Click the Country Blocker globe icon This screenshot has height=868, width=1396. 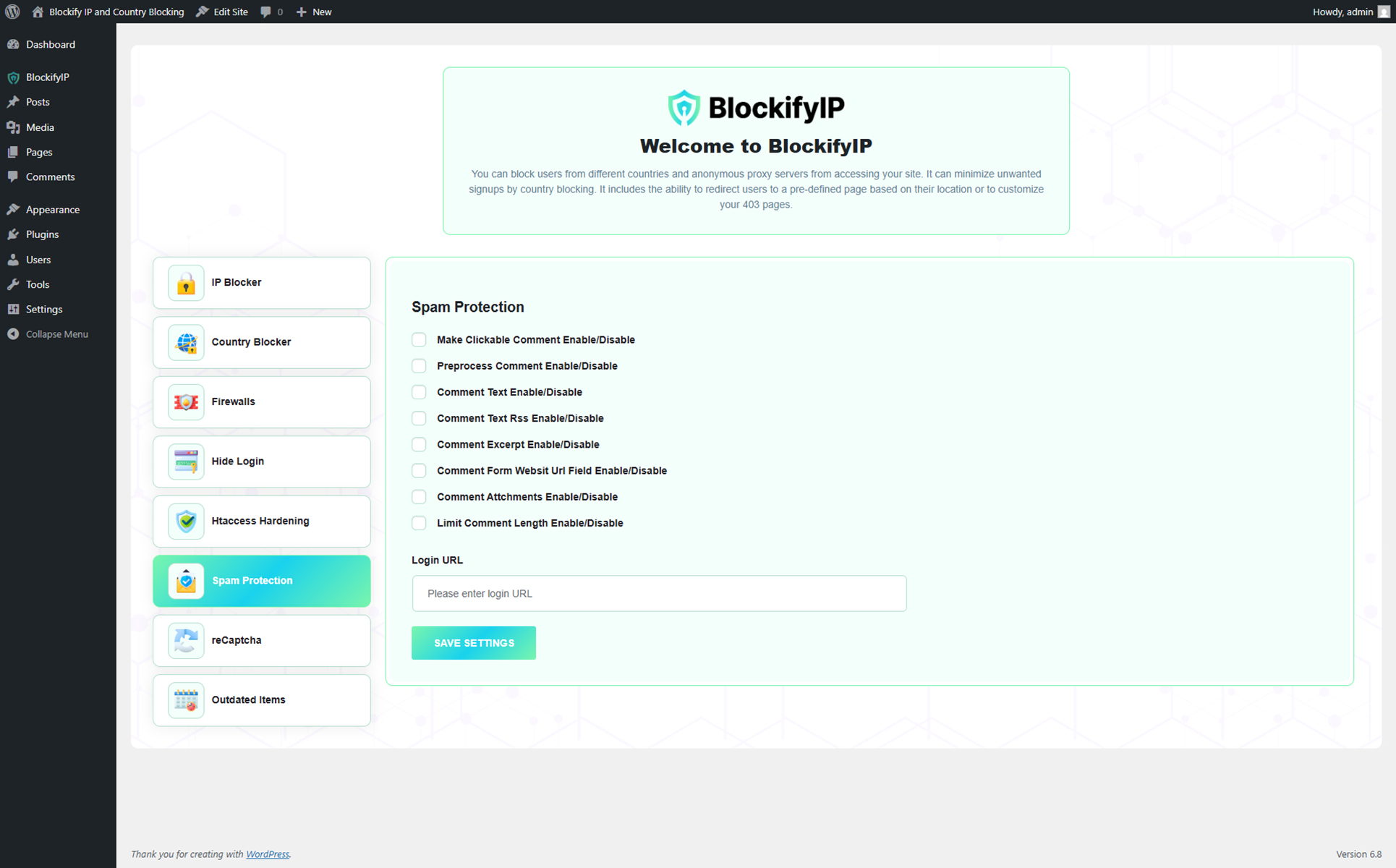coord(186,342)
